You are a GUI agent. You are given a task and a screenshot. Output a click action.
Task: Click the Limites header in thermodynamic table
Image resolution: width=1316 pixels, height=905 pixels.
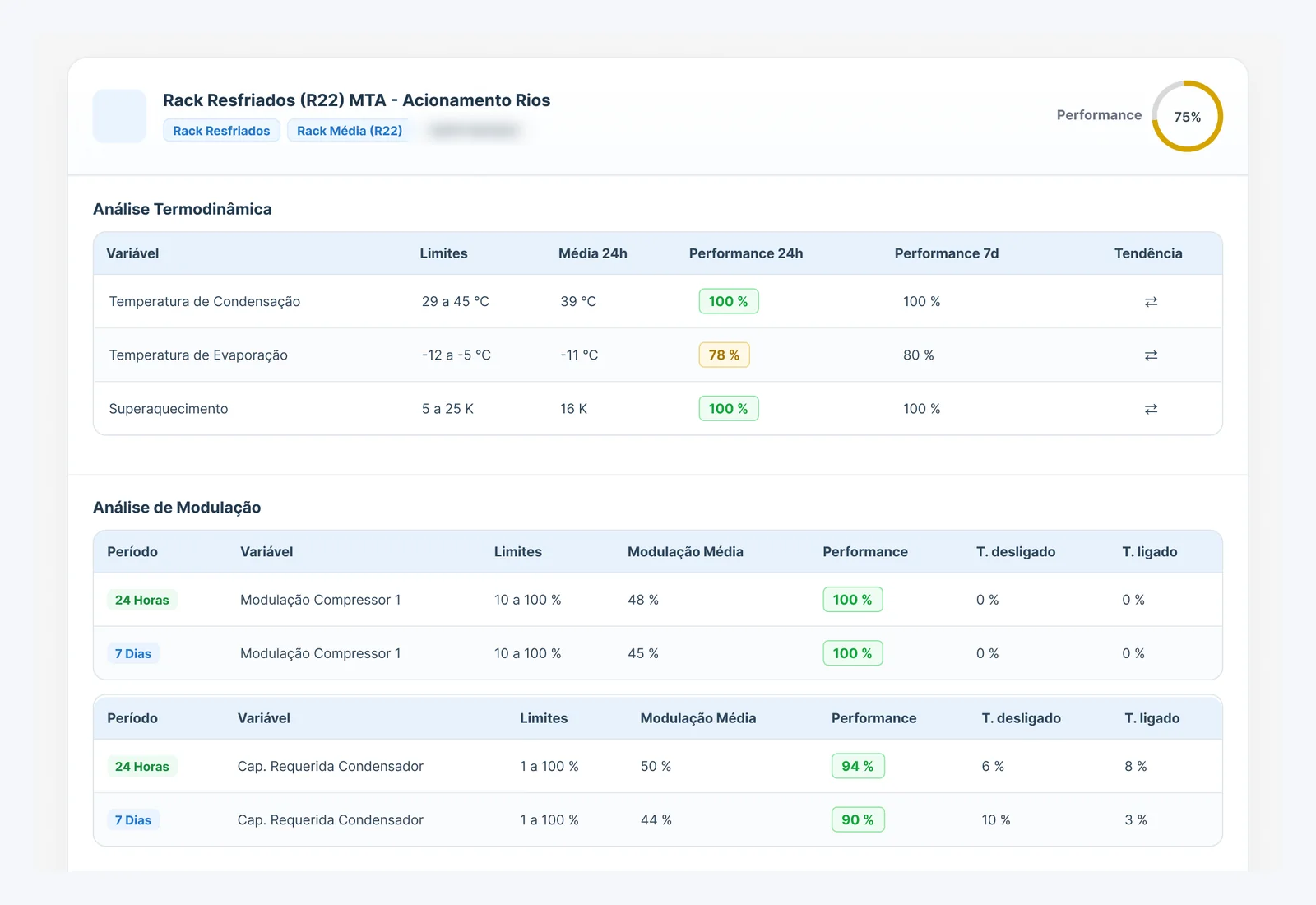tap(443, 253)
